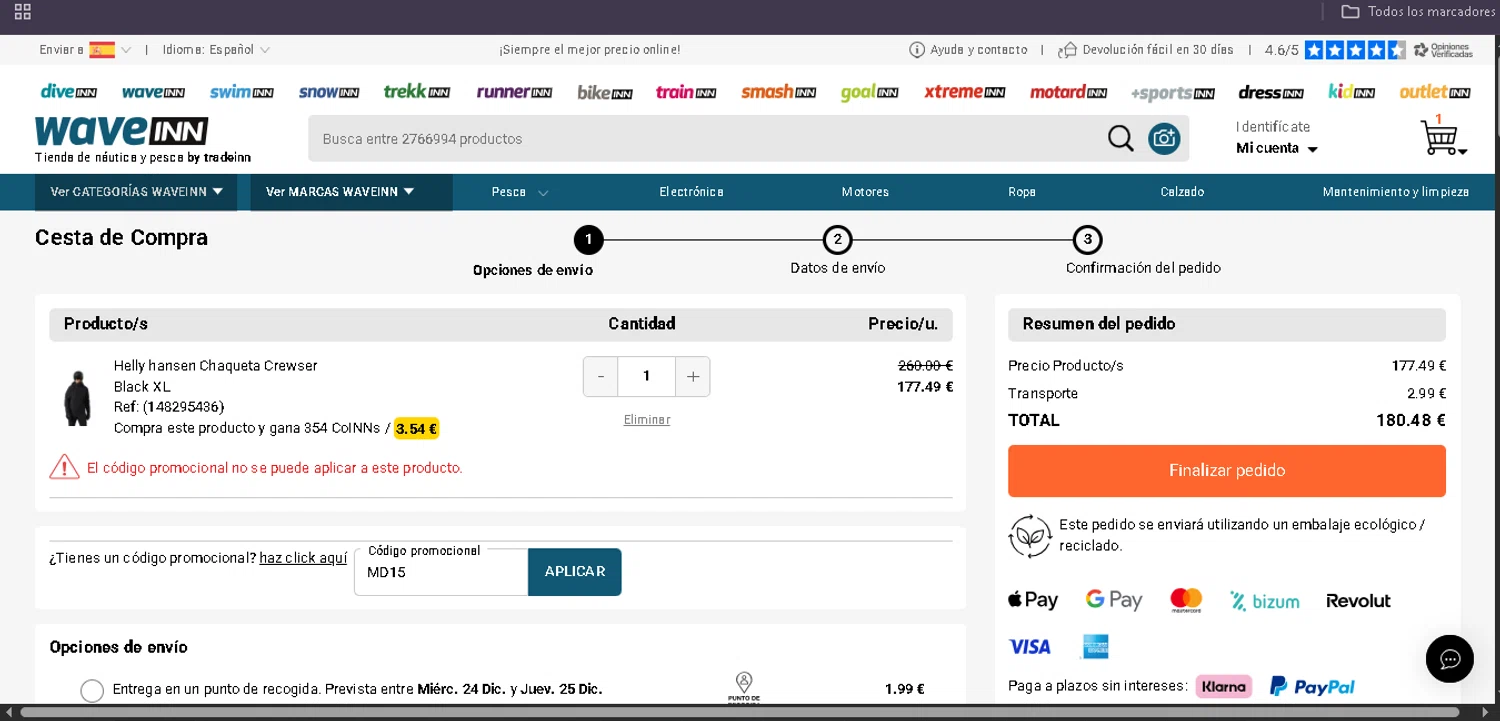Click the large waveinn main logo
Screen dimensions: 1500x721
tap(121, 131)
